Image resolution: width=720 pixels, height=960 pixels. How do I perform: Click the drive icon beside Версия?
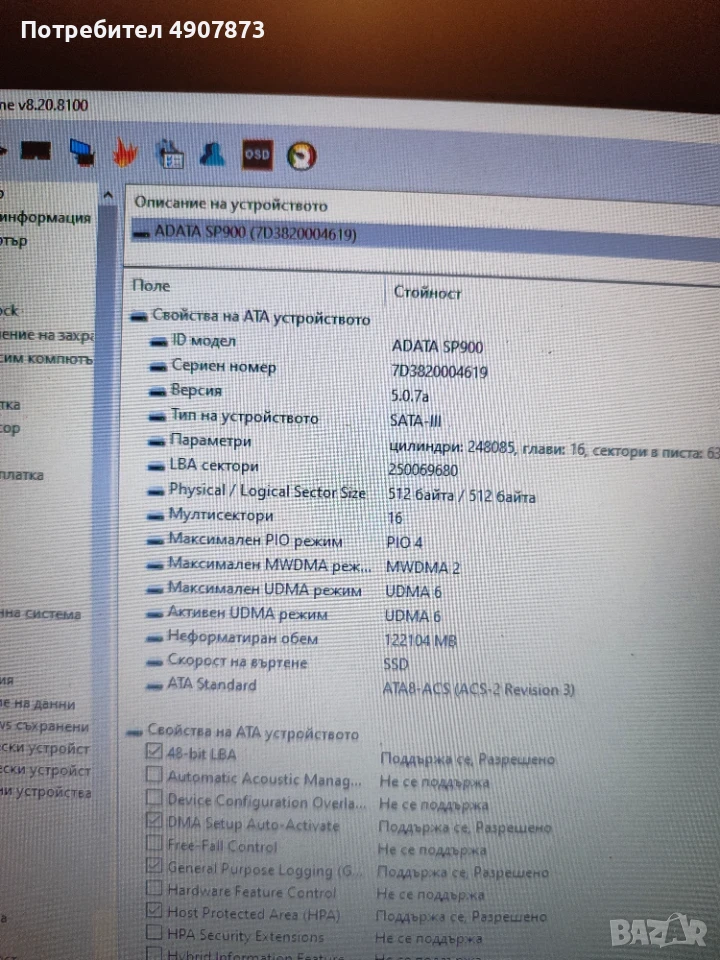(158, 391)
